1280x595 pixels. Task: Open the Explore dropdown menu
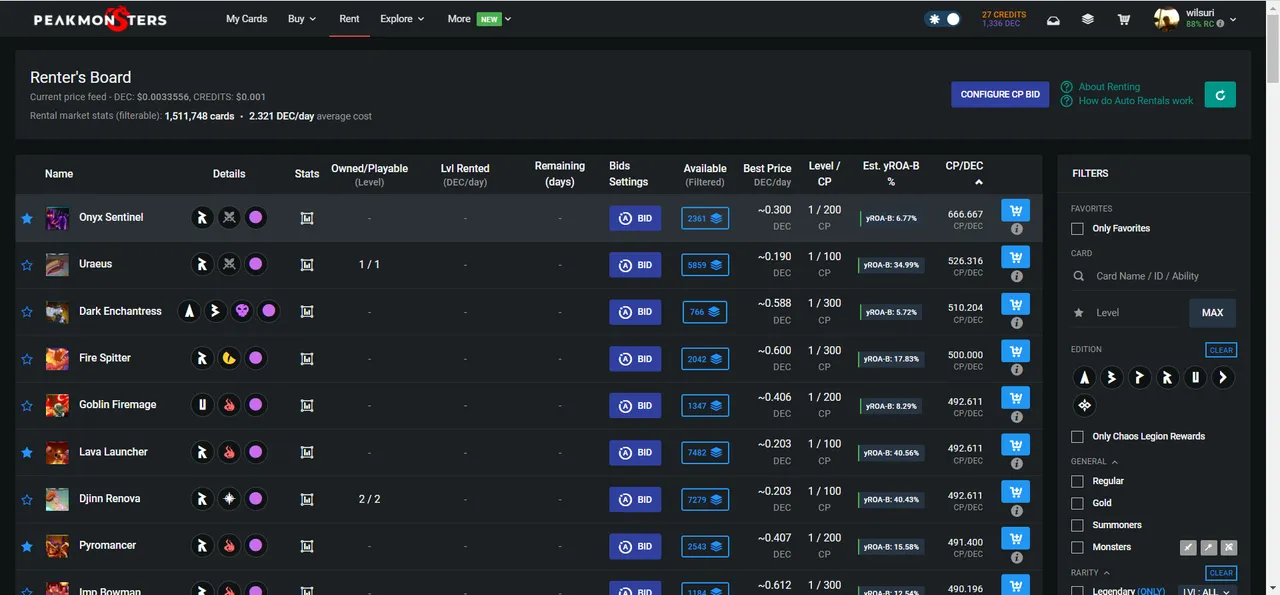[x=402, y=19]
